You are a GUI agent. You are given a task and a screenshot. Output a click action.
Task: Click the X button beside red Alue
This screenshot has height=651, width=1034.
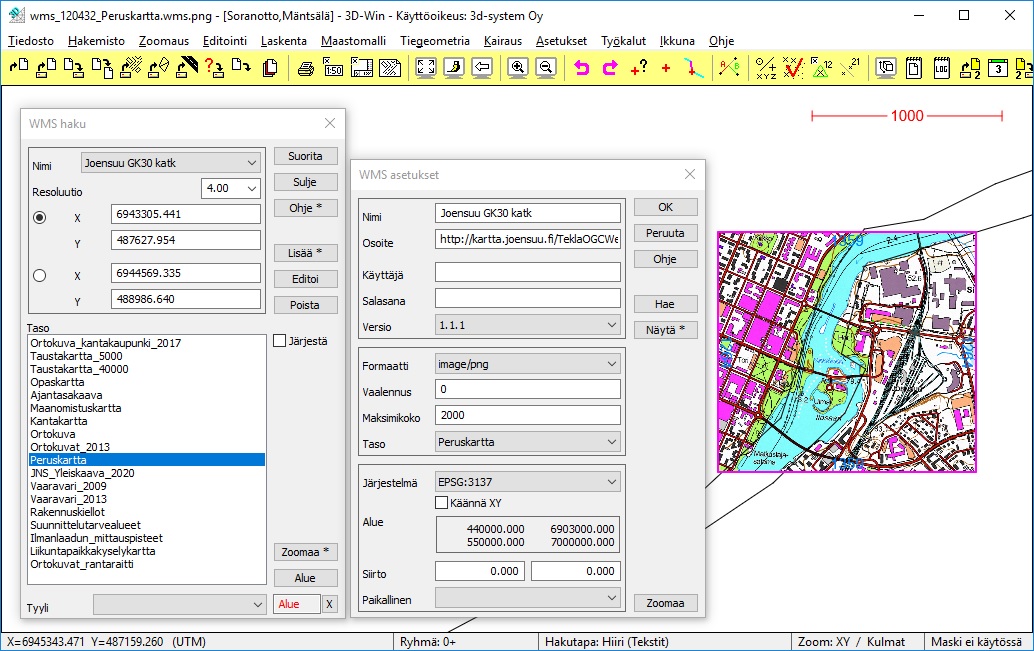coord(329,604)
